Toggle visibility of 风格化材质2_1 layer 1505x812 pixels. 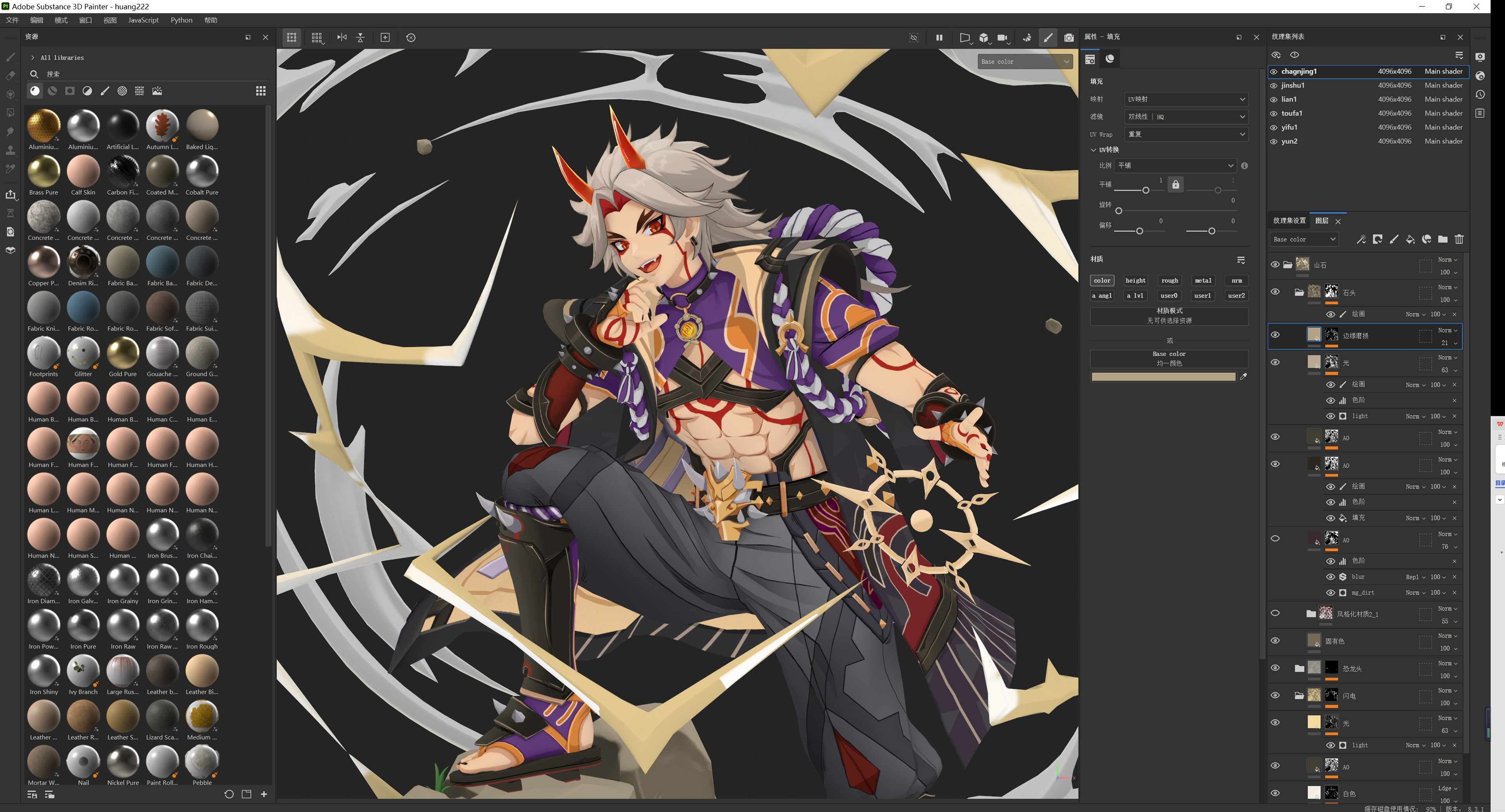[x=1275, y=613]
